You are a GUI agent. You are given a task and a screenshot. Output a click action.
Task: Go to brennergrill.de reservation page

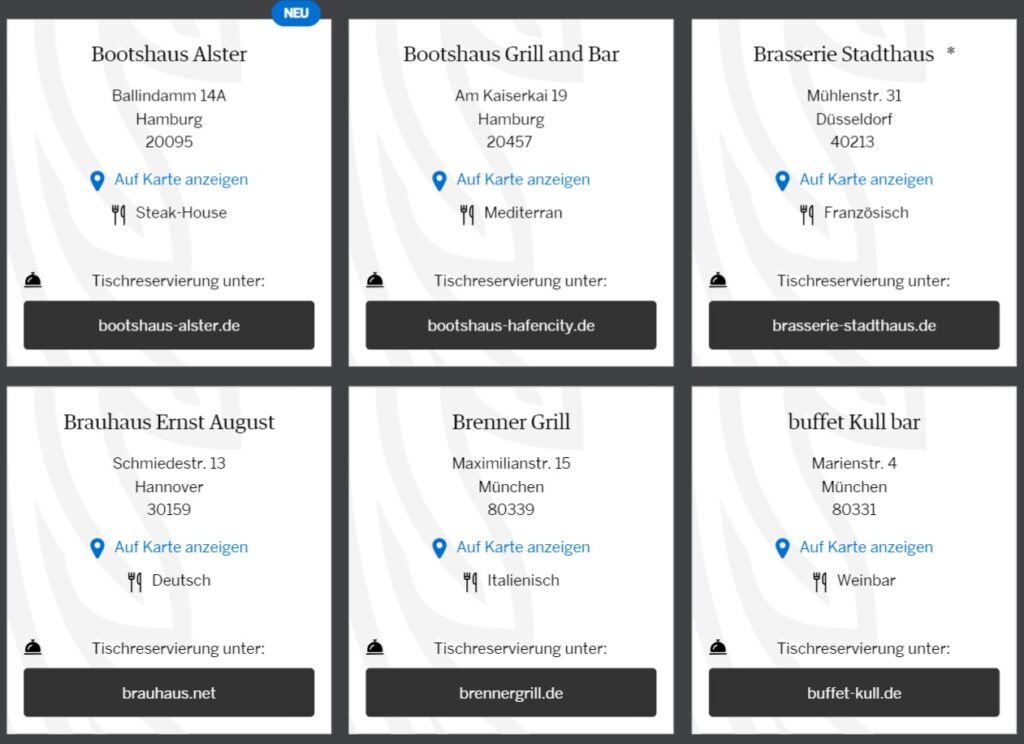(511, 693)
